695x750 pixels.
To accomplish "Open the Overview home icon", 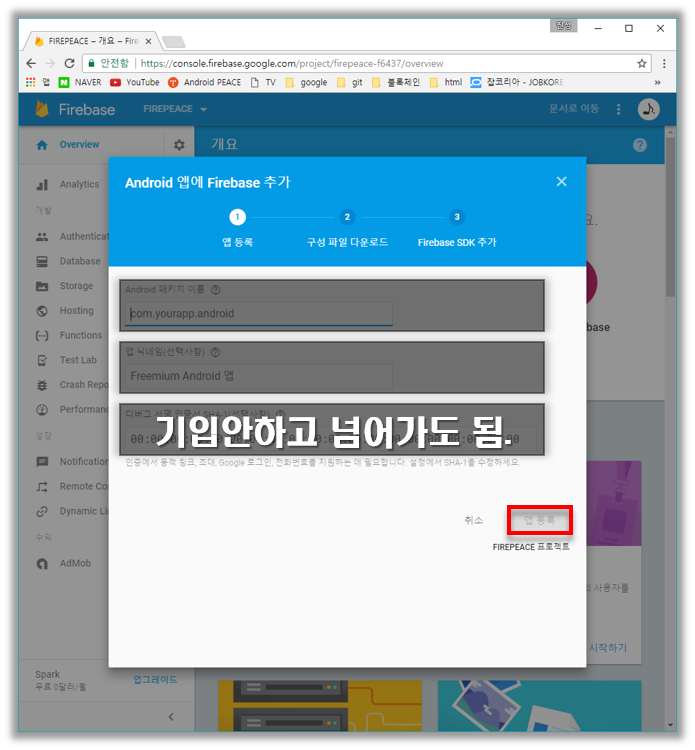I will [42, 145].
